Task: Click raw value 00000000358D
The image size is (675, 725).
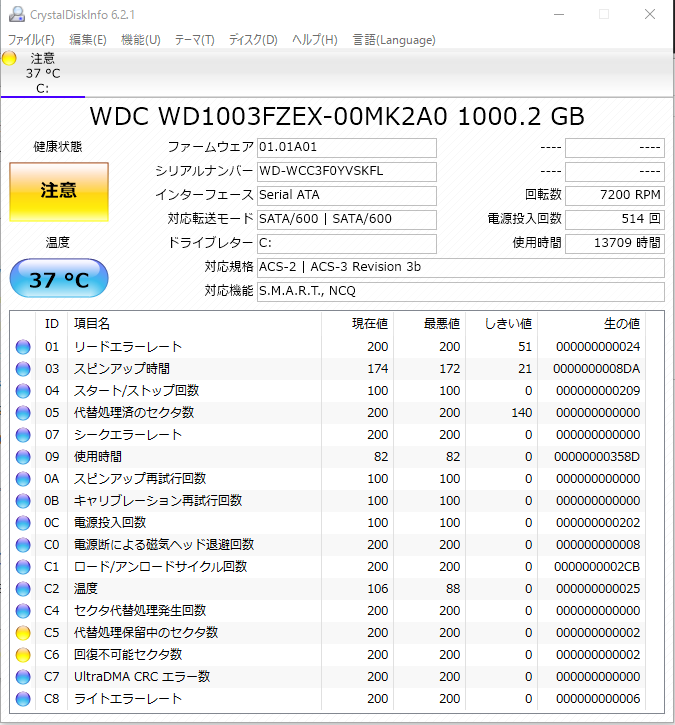Action: point(597,457)
